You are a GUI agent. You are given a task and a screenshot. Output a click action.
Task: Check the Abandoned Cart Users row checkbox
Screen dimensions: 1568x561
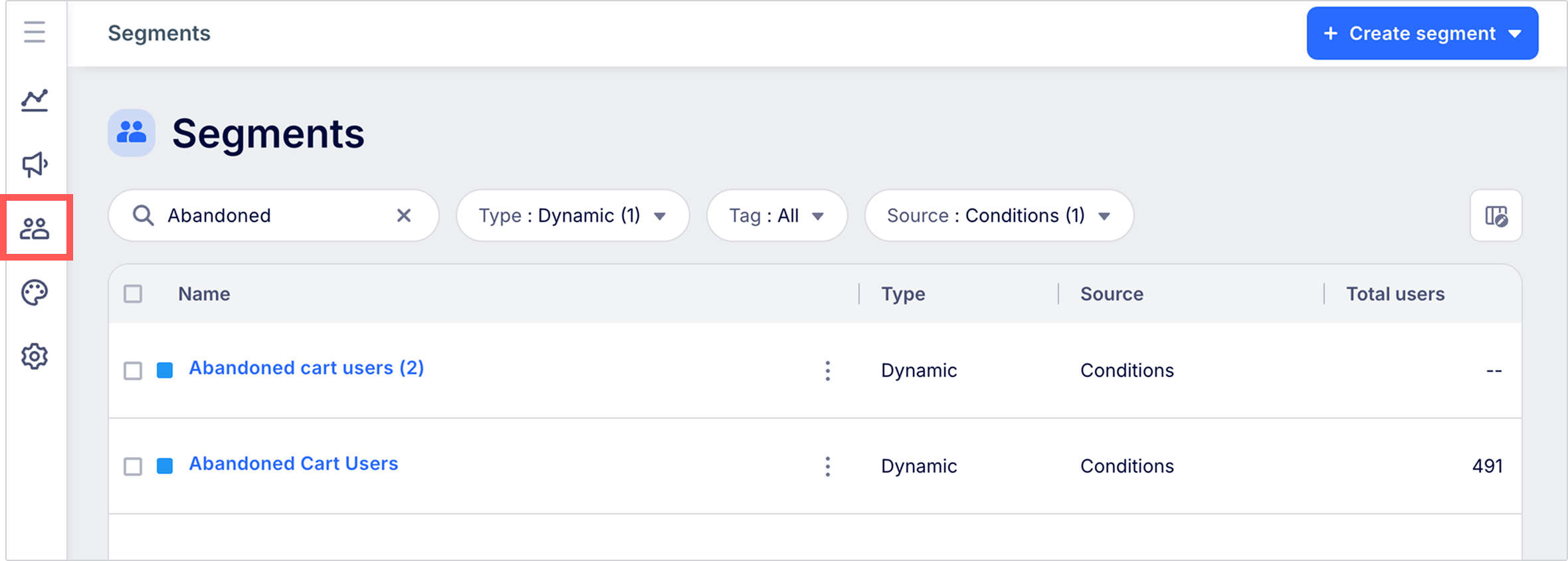coord(133,467)
